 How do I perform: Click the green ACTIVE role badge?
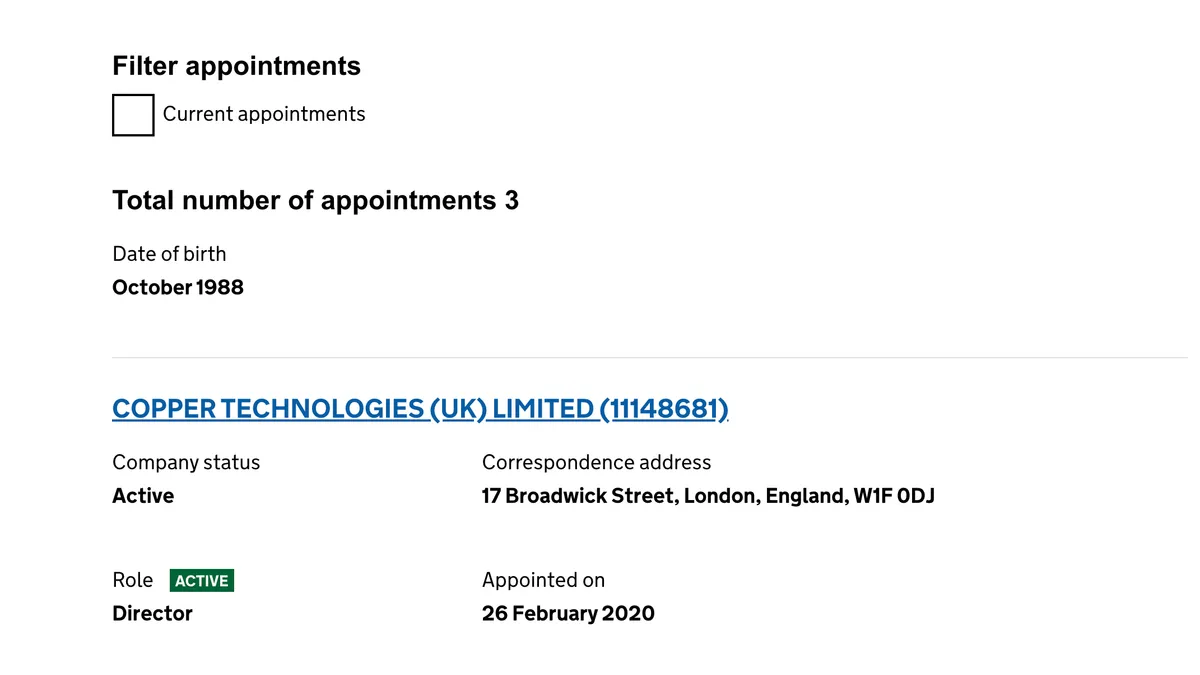pyautogui.click(x=202, y=581)
